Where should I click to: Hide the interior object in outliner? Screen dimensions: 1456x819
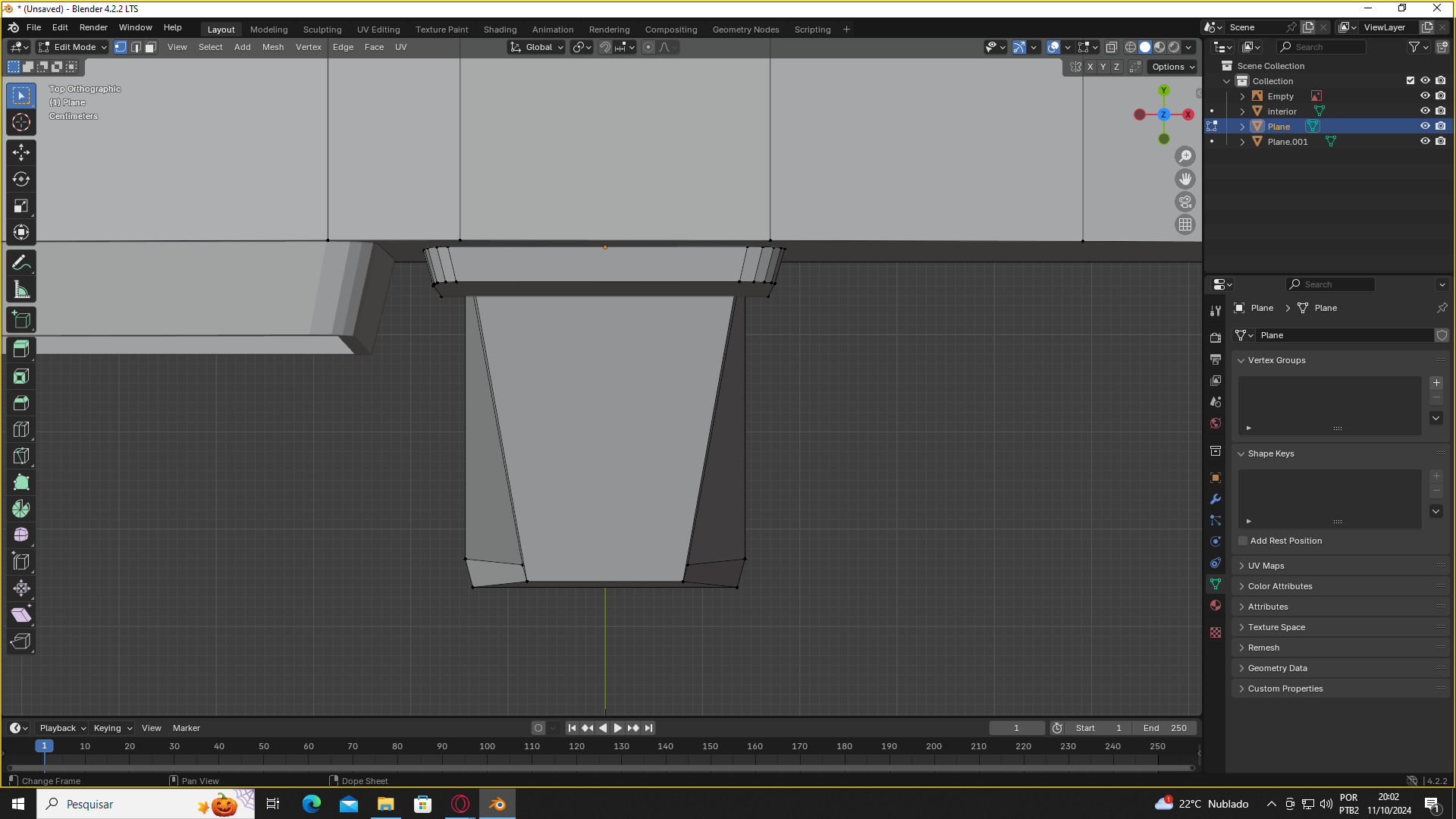[1425, 111]
